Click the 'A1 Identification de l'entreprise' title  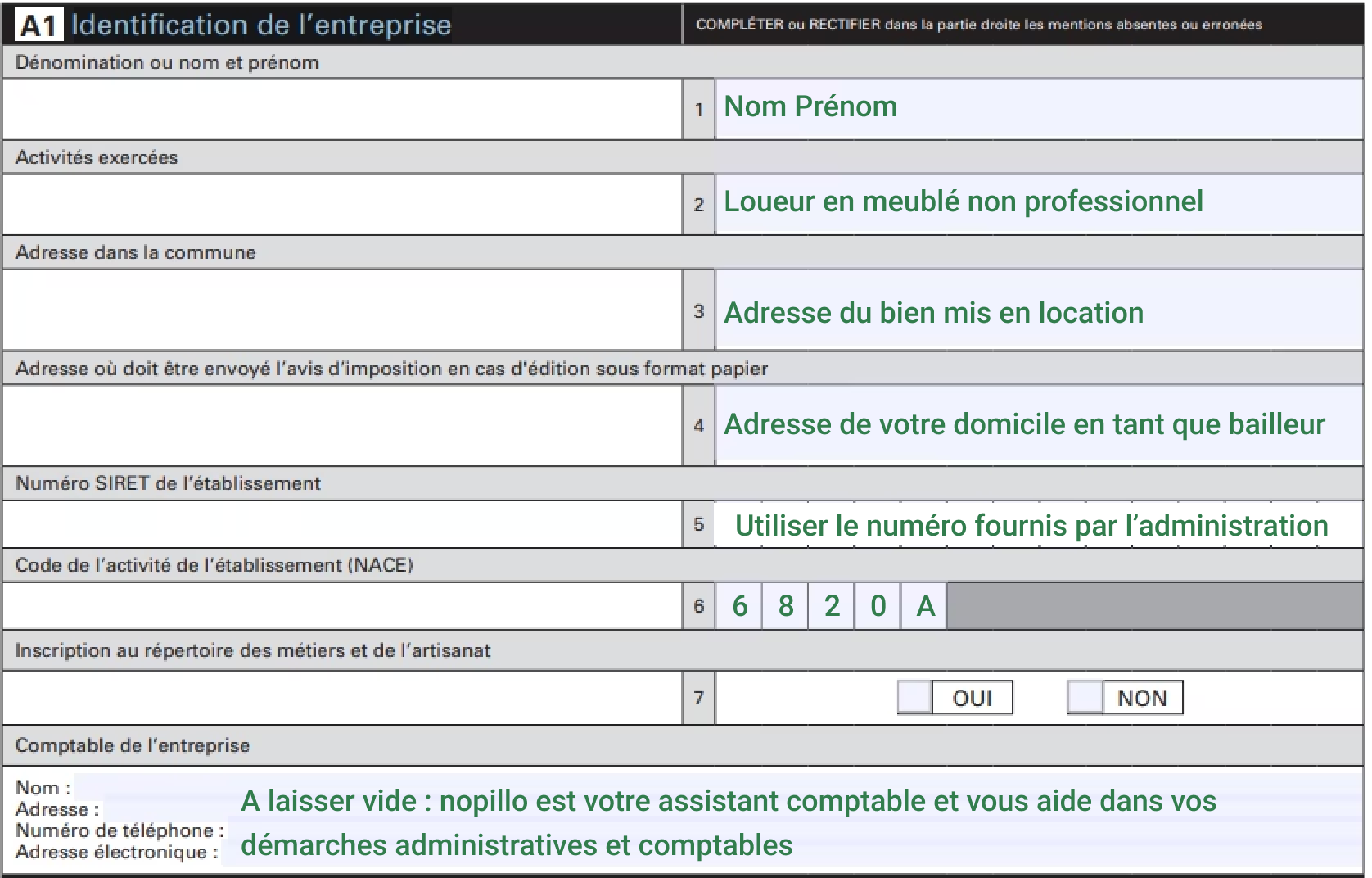[234, 25]
